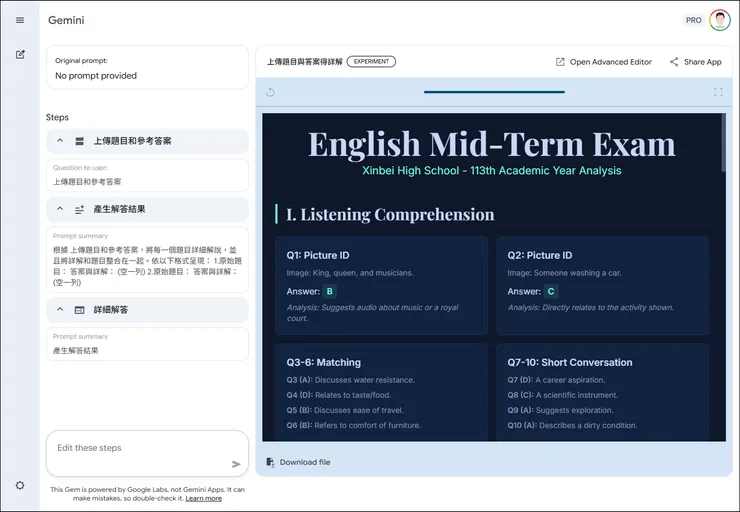The height and width of the screenshot is (512, 740).
Task: Click the output icon beside 詳細解答
Action: tap(79, 310)
